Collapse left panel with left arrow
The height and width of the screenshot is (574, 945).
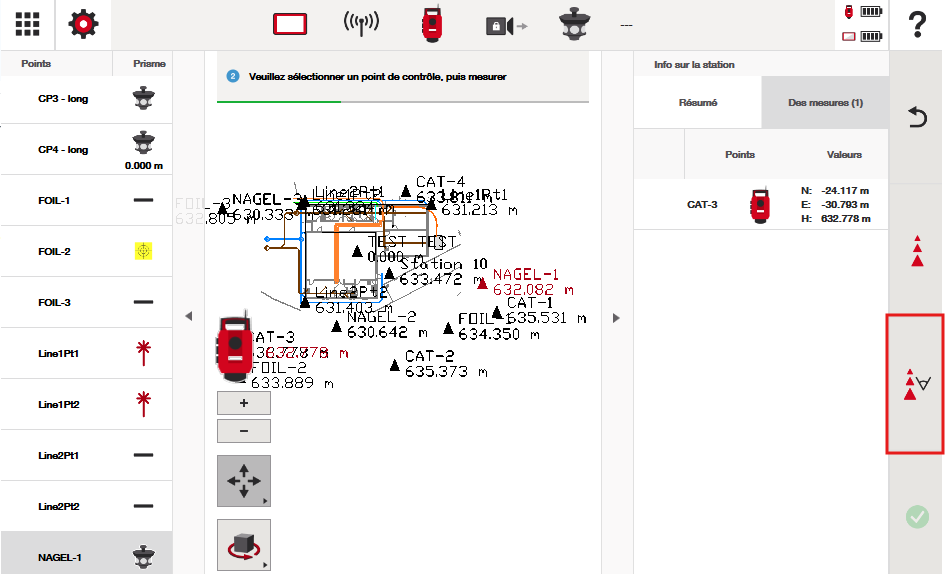[x=188, y=317]
